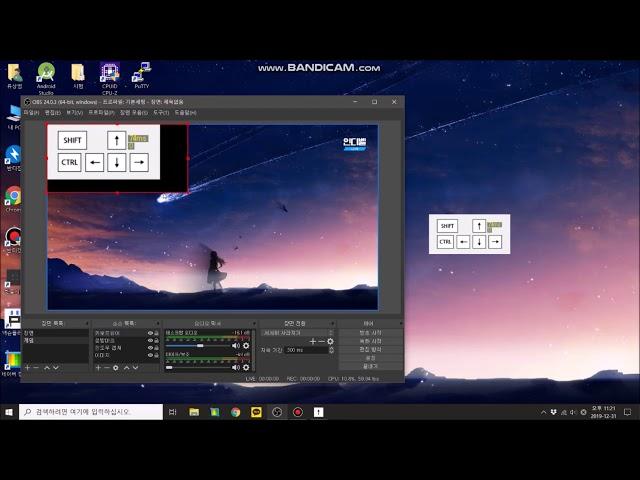
Task: Remove selected scene with the minus icon
Action: 36,368
